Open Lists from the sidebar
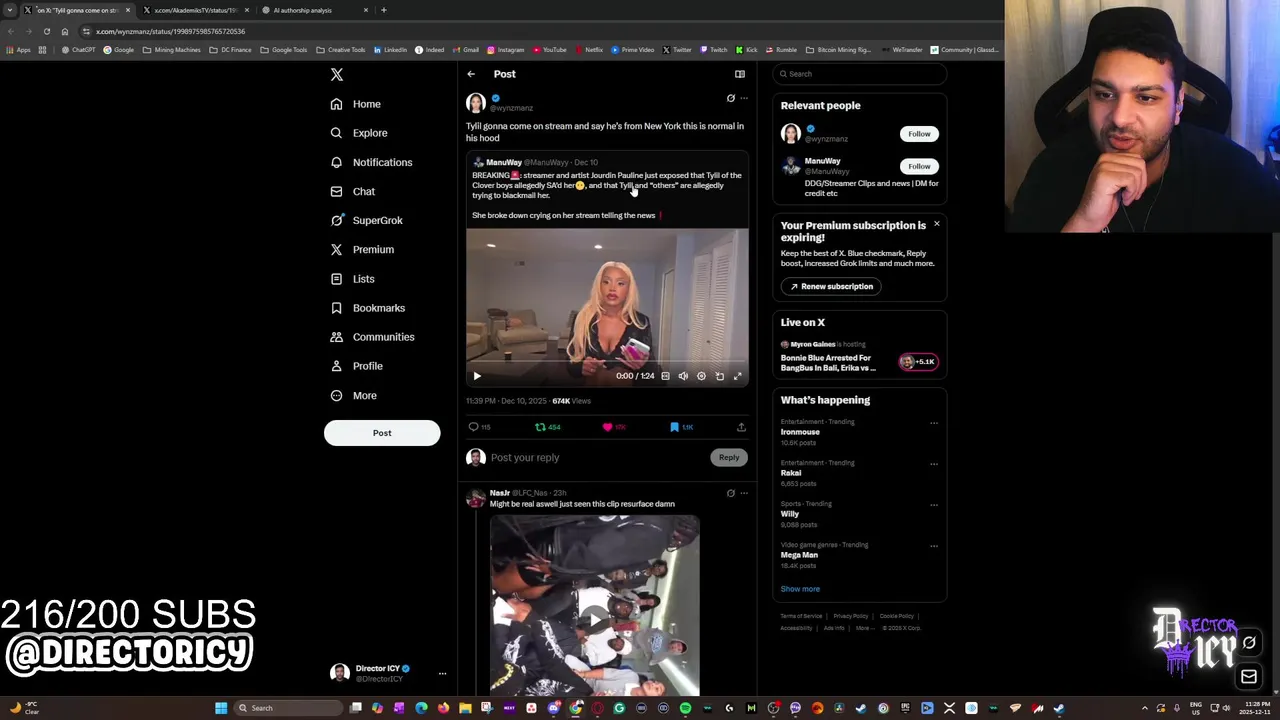1280x720 pixels. tap(352, 279)
